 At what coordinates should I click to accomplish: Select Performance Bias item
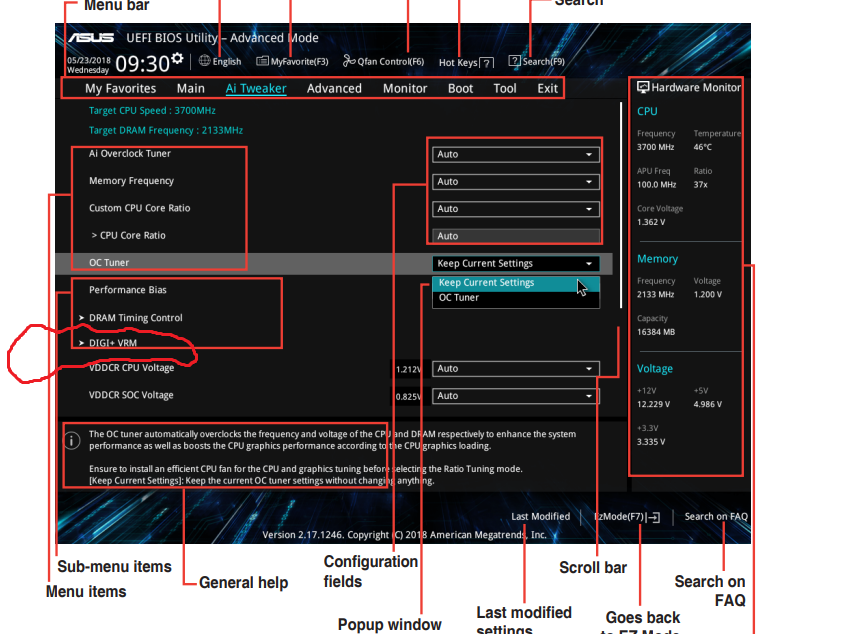(x=127, y=290)
